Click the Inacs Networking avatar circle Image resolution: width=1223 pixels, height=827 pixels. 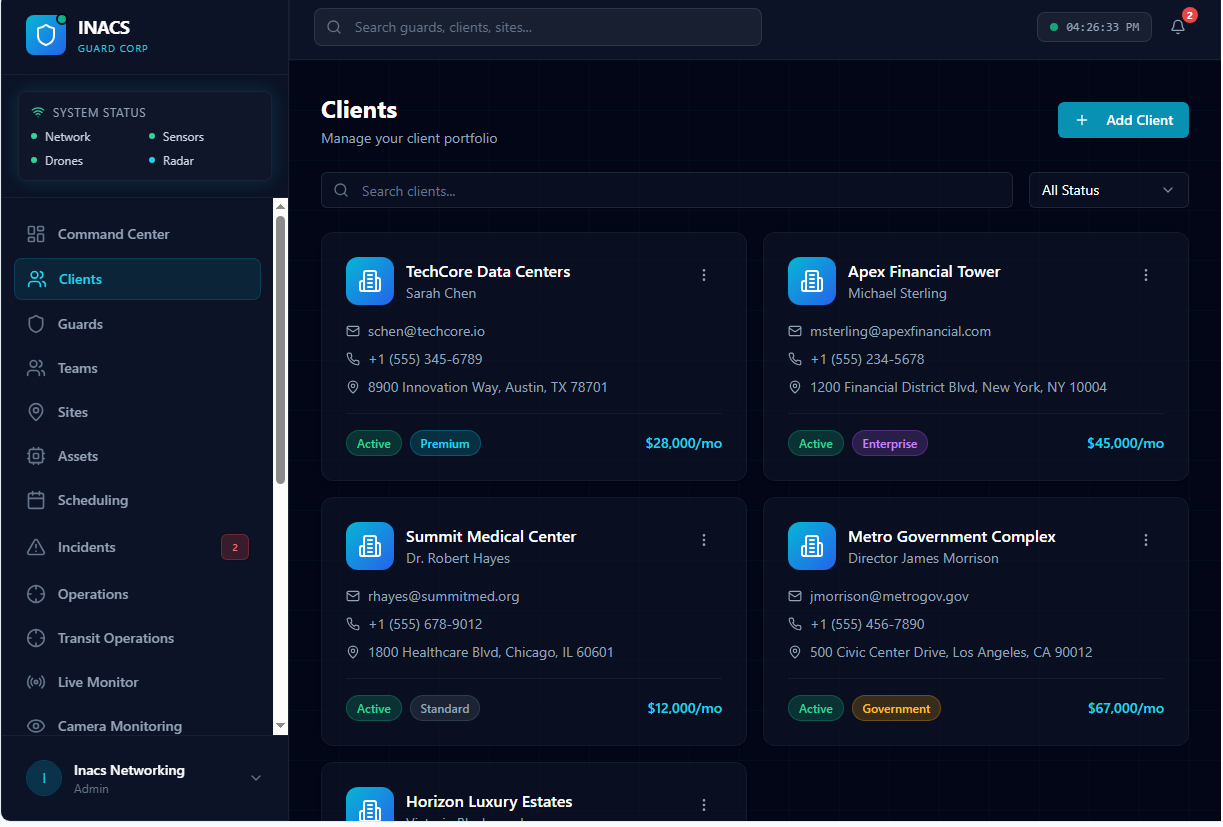(44, 778)
